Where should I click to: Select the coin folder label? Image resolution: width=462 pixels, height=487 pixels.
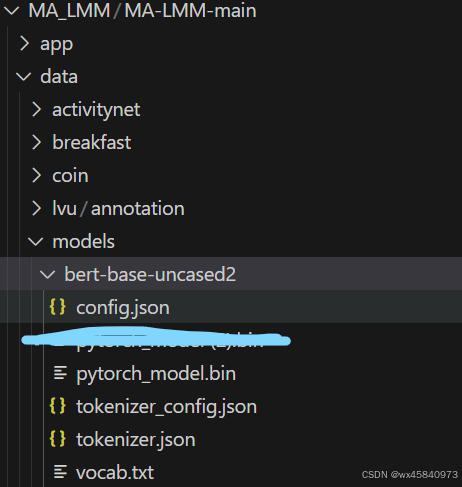tap(70, 176)
